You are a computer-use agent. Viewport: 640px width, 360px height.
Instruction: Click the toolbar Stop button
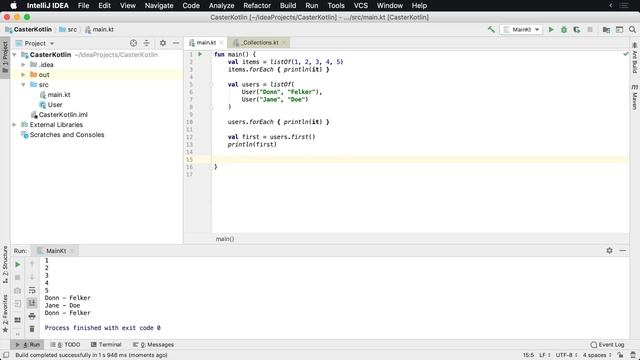(590, 29)
